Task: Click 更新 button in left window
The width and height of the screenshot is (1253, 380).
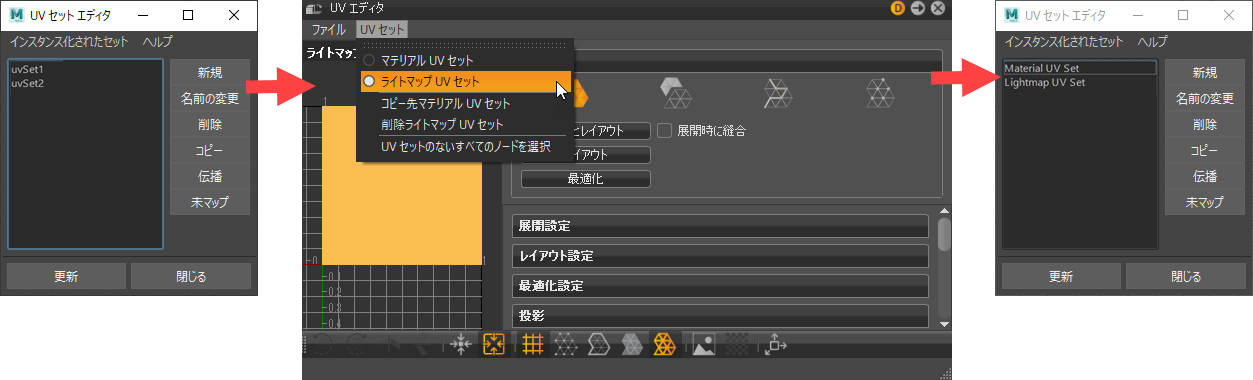Action: click(67, 276)
